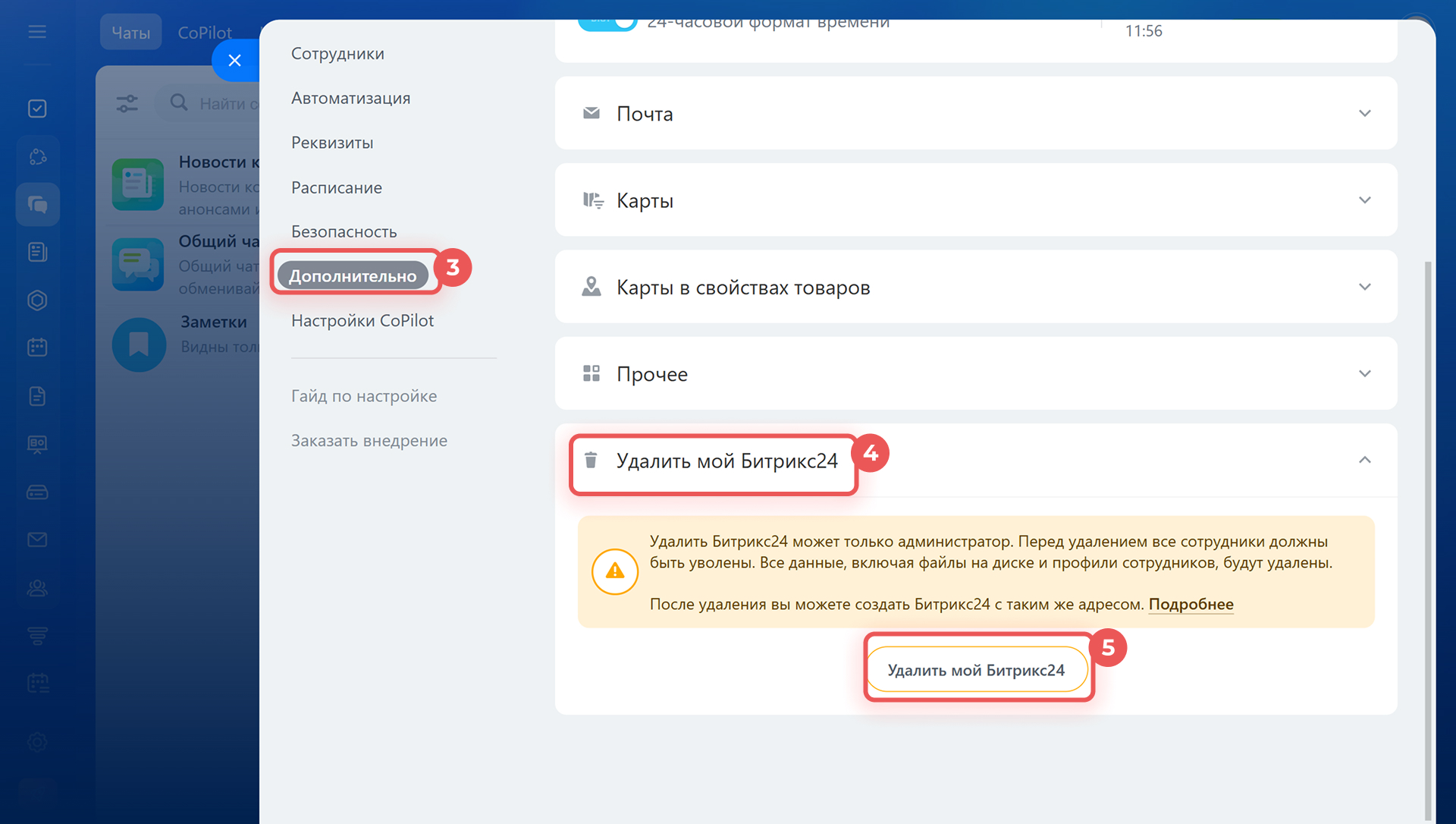Click the Удалить мой Битрикс24 button

[977, 670]
